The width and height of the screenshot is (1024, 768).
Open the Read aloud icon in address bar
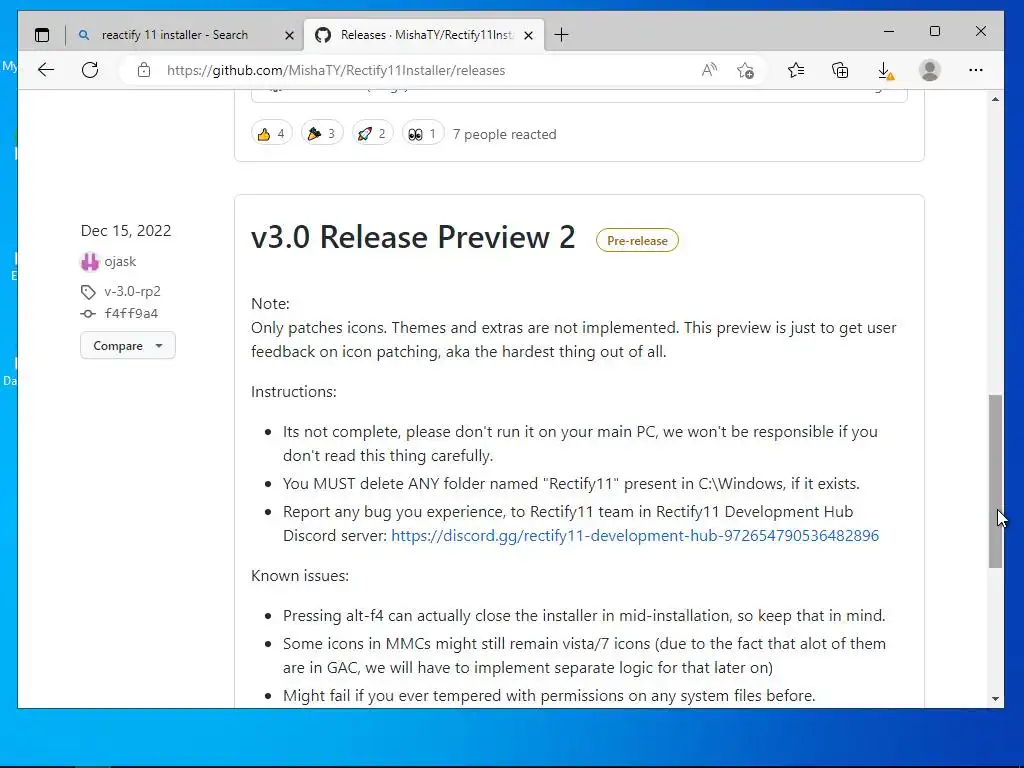tap(709, 70)
